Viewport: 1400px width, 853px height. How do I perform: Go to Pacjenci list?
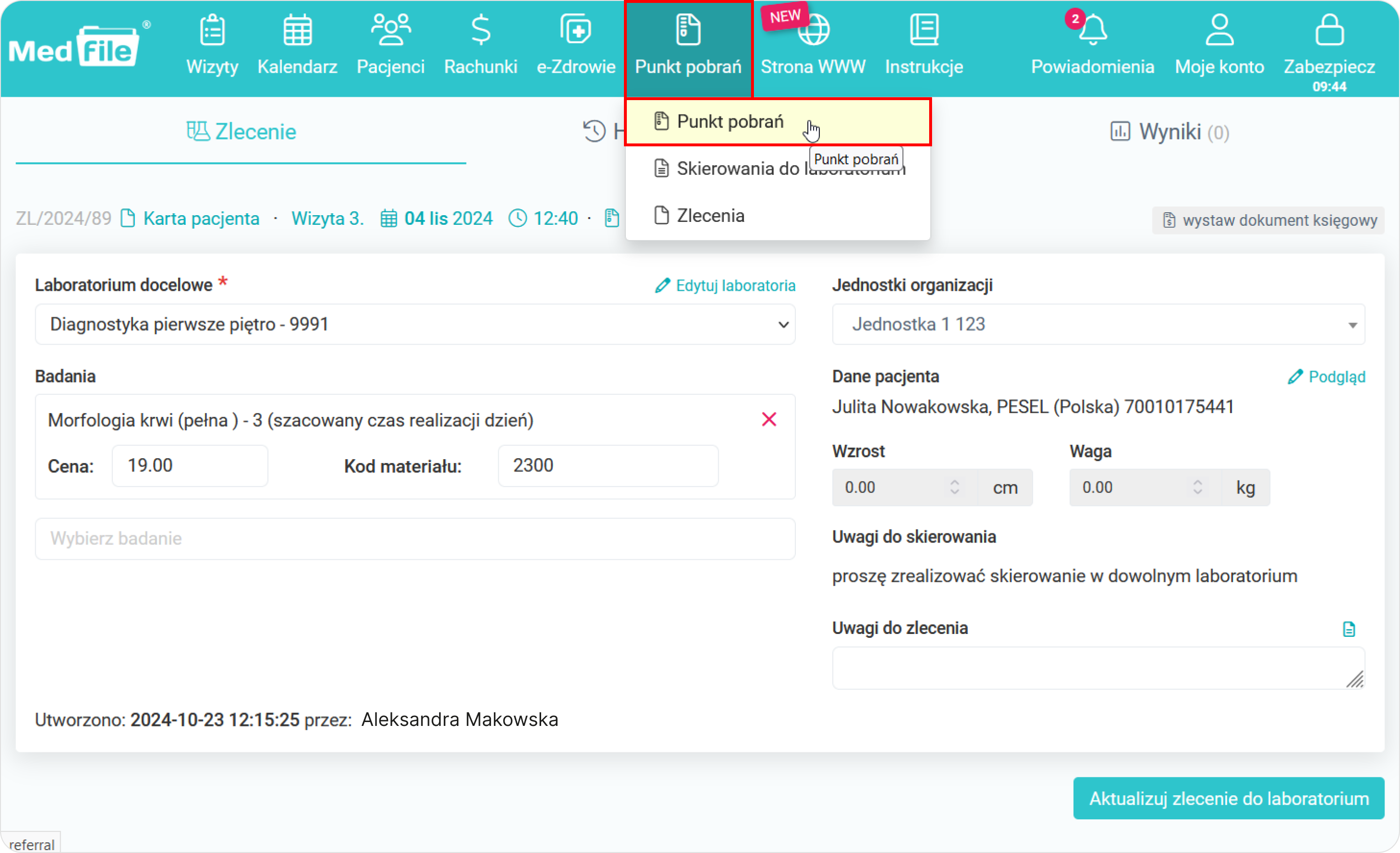tap(390, 45)
